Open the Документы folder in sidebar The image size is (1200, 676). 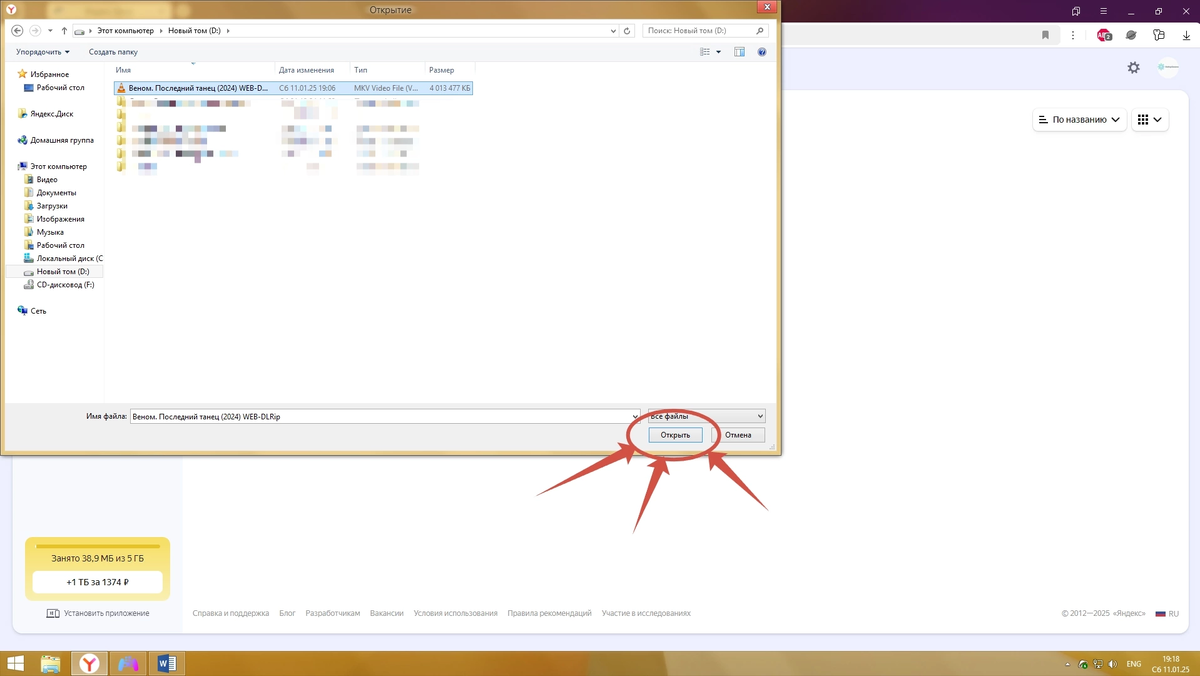(x=56, y=193)
